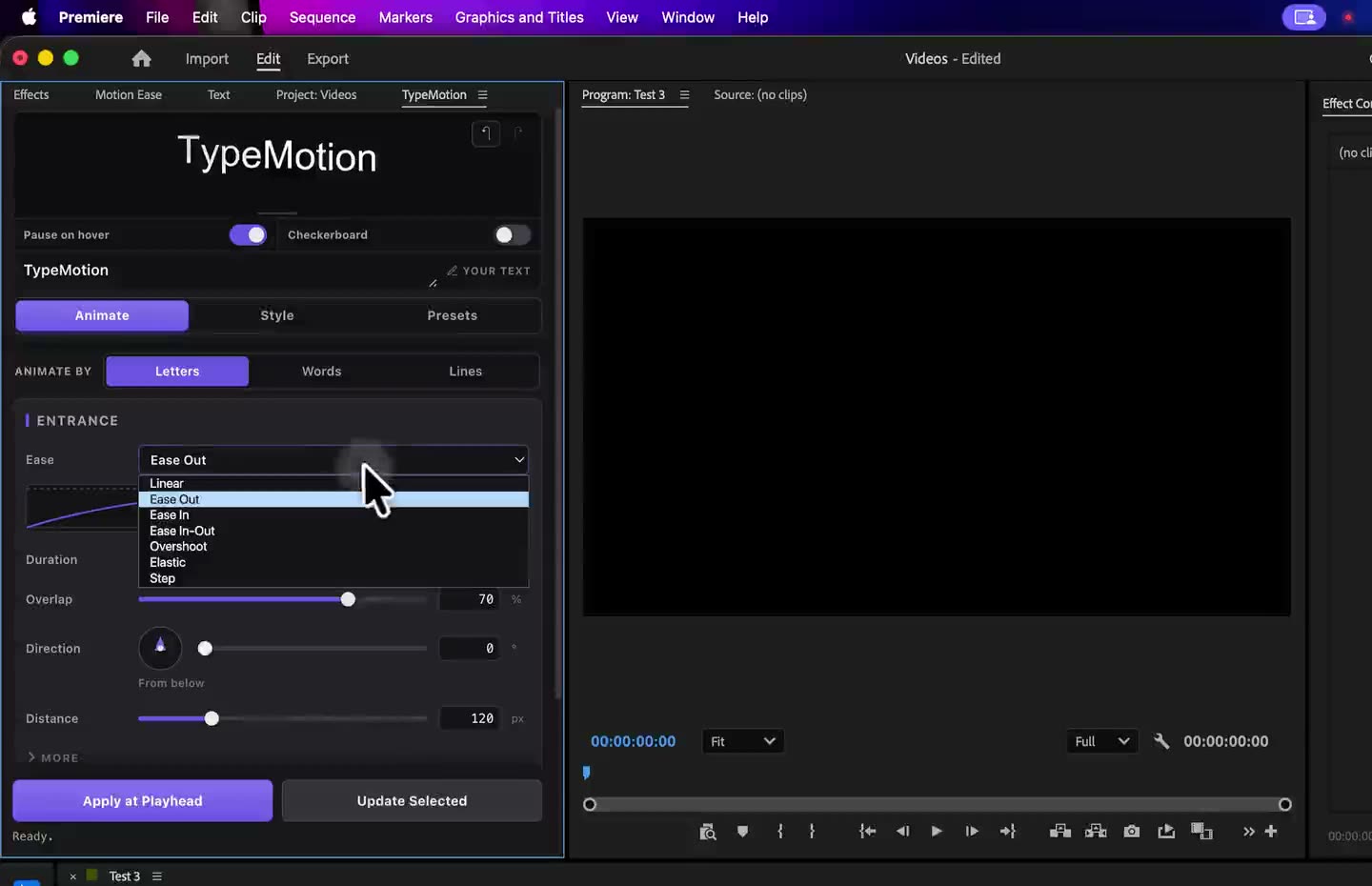
Task: Click the direction dial knob
Action: click(160, 648)
